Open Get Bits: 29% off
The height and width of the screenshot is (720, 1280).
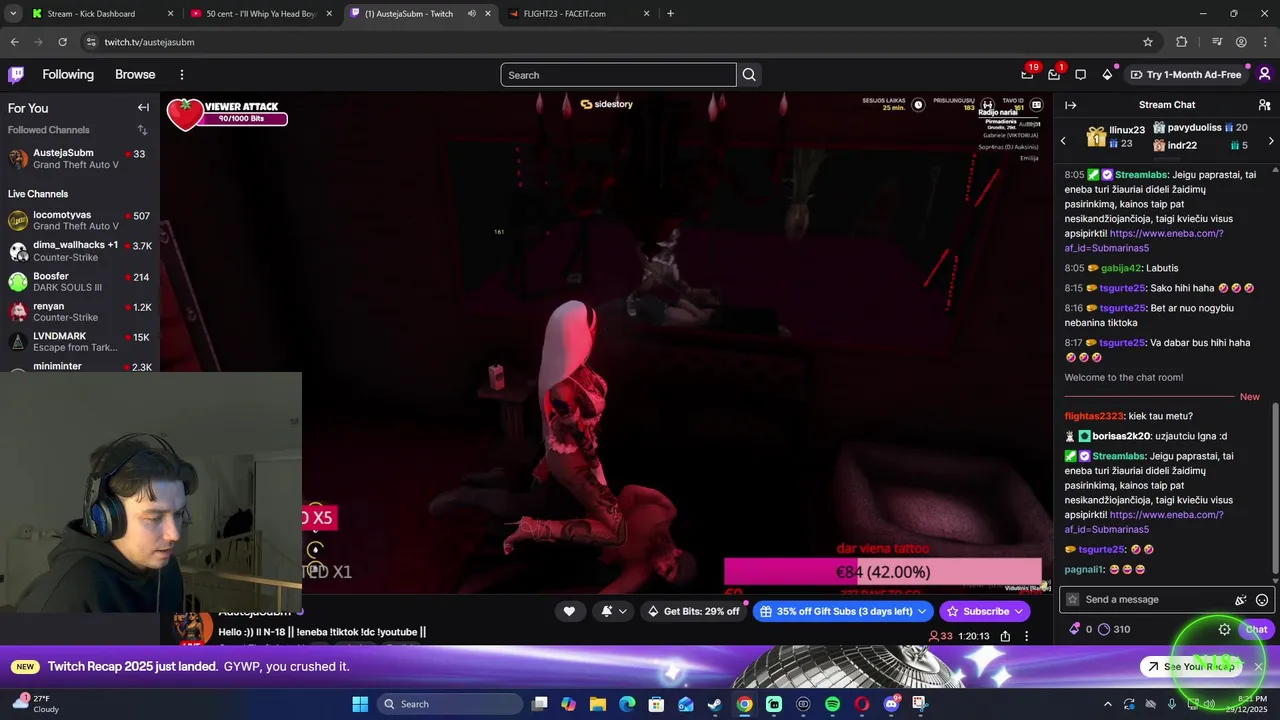click(693, 611)
